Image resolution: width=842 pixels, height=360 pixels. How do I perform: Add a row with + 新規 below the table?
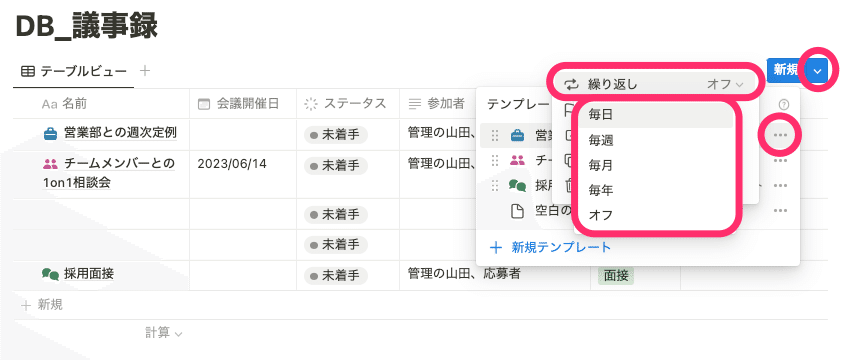click(42, 305)
